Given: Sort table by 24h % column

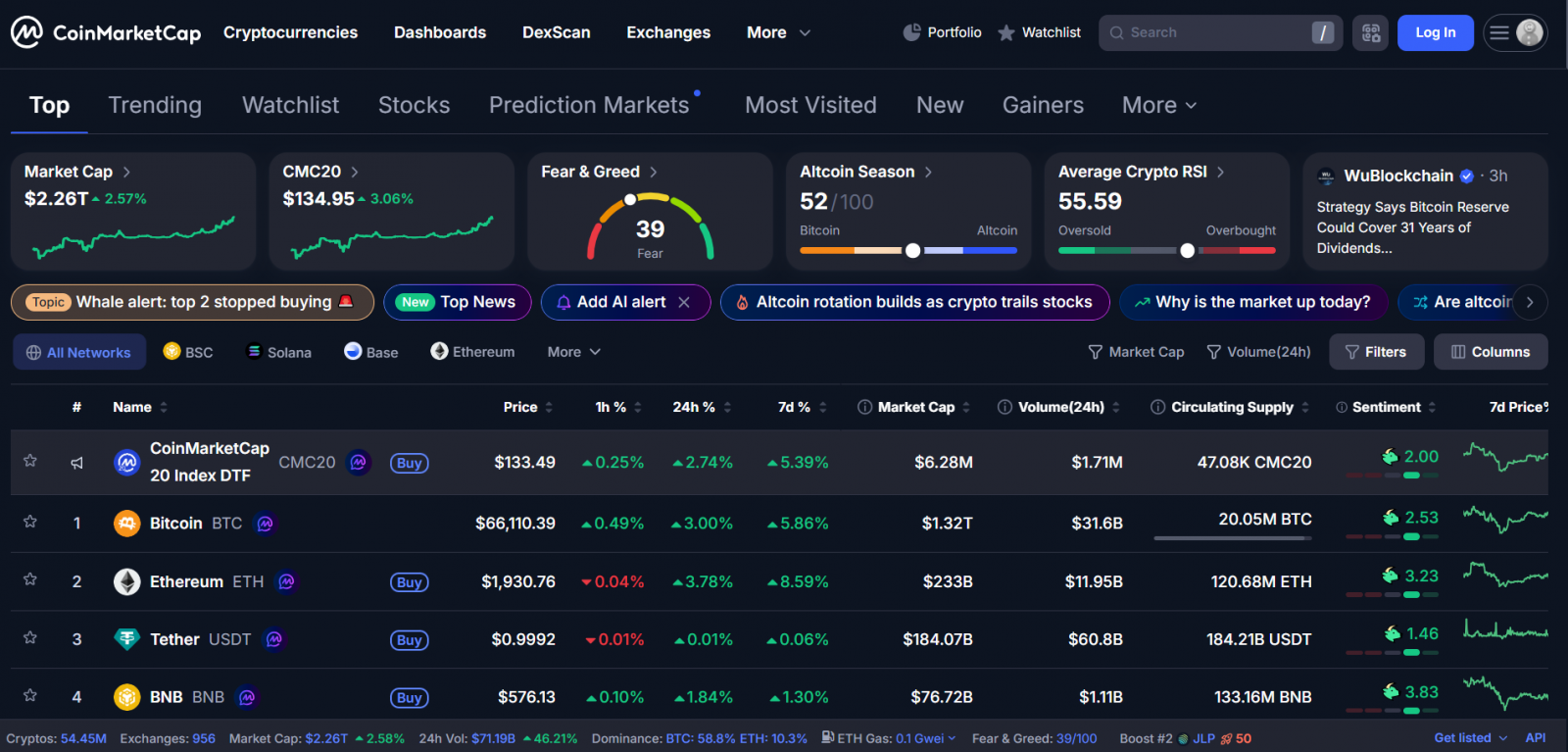Looking at the screenshot, I should pos(702,407).
